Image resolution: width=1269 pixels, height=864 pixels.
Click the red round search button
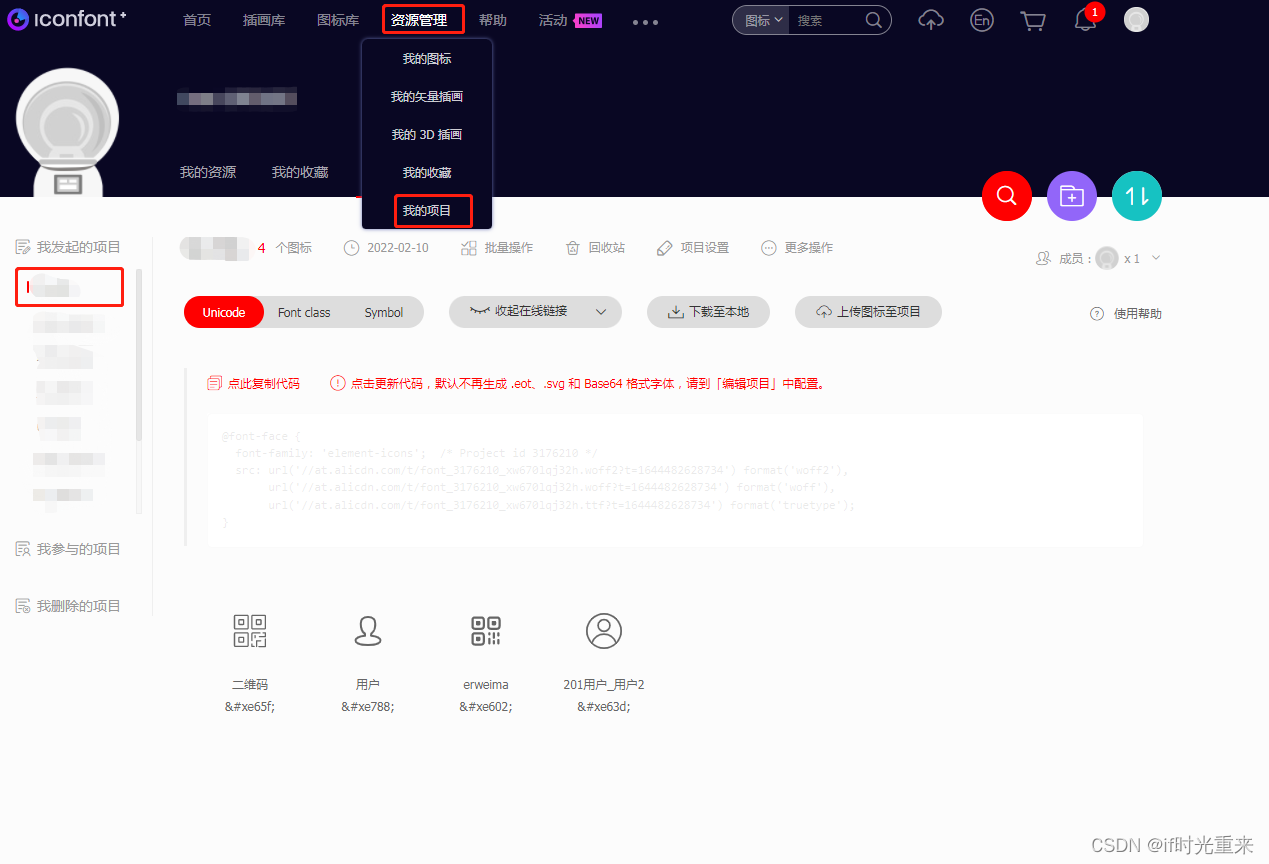point(1007,196)
